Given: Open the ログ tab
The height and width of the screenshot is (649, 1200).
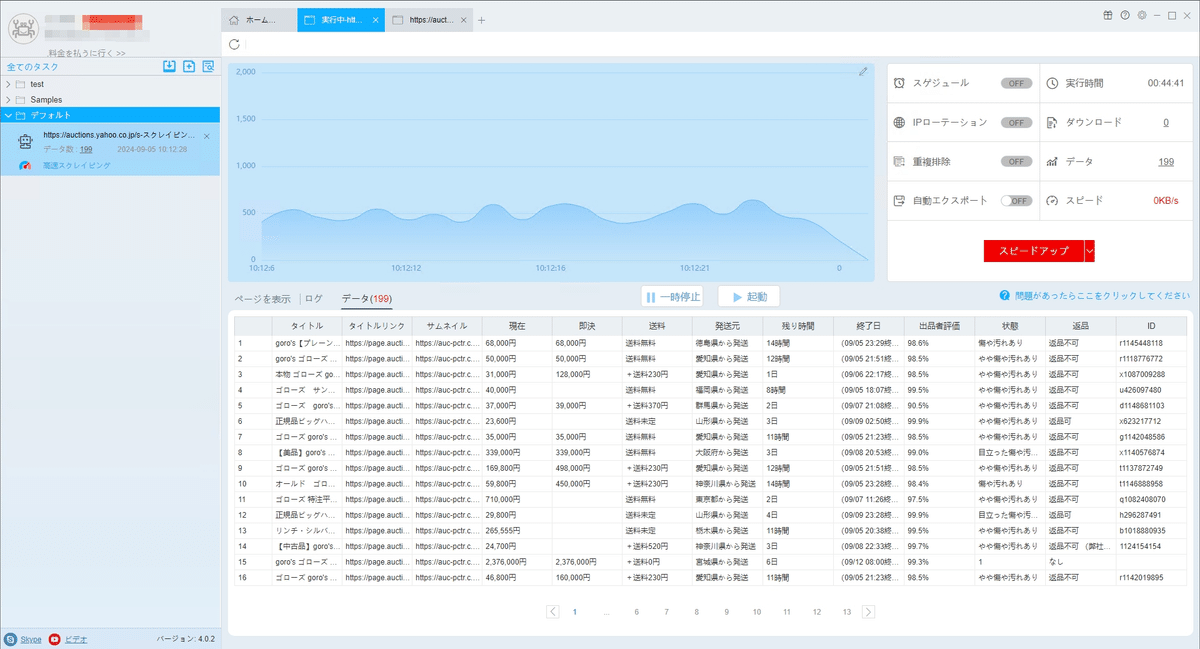Looking at the screenshot, I should 314,298.
